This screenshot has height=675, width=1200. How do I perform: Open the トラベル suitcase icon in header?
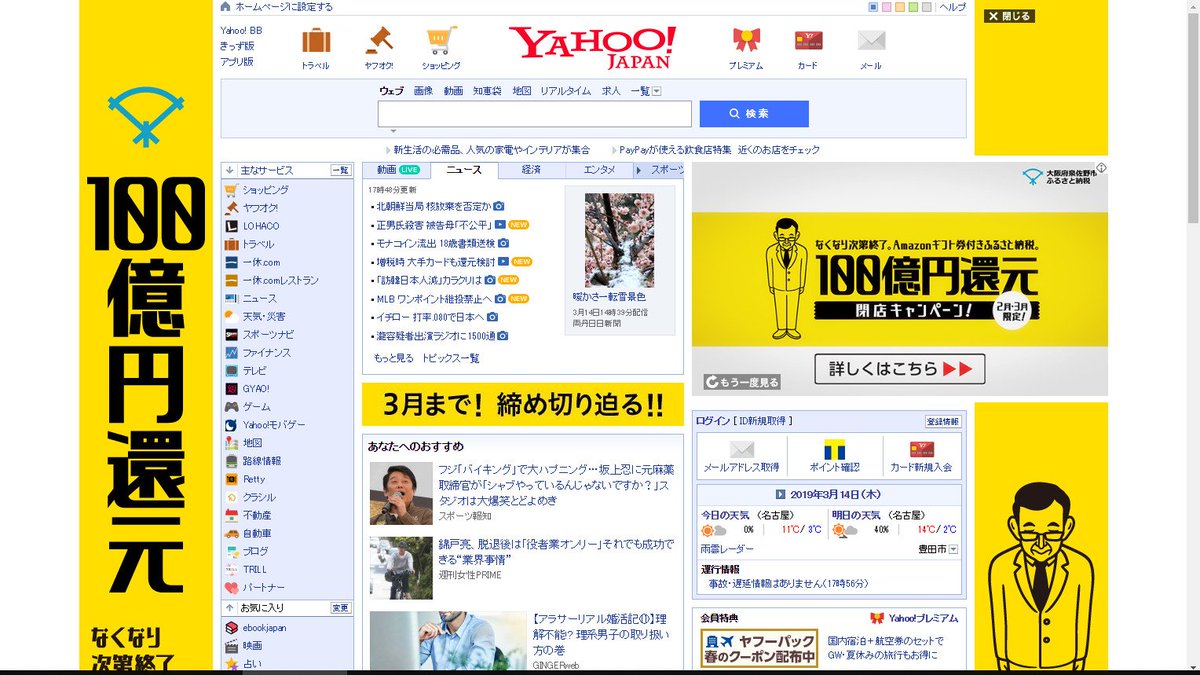(x=316, y=41)
